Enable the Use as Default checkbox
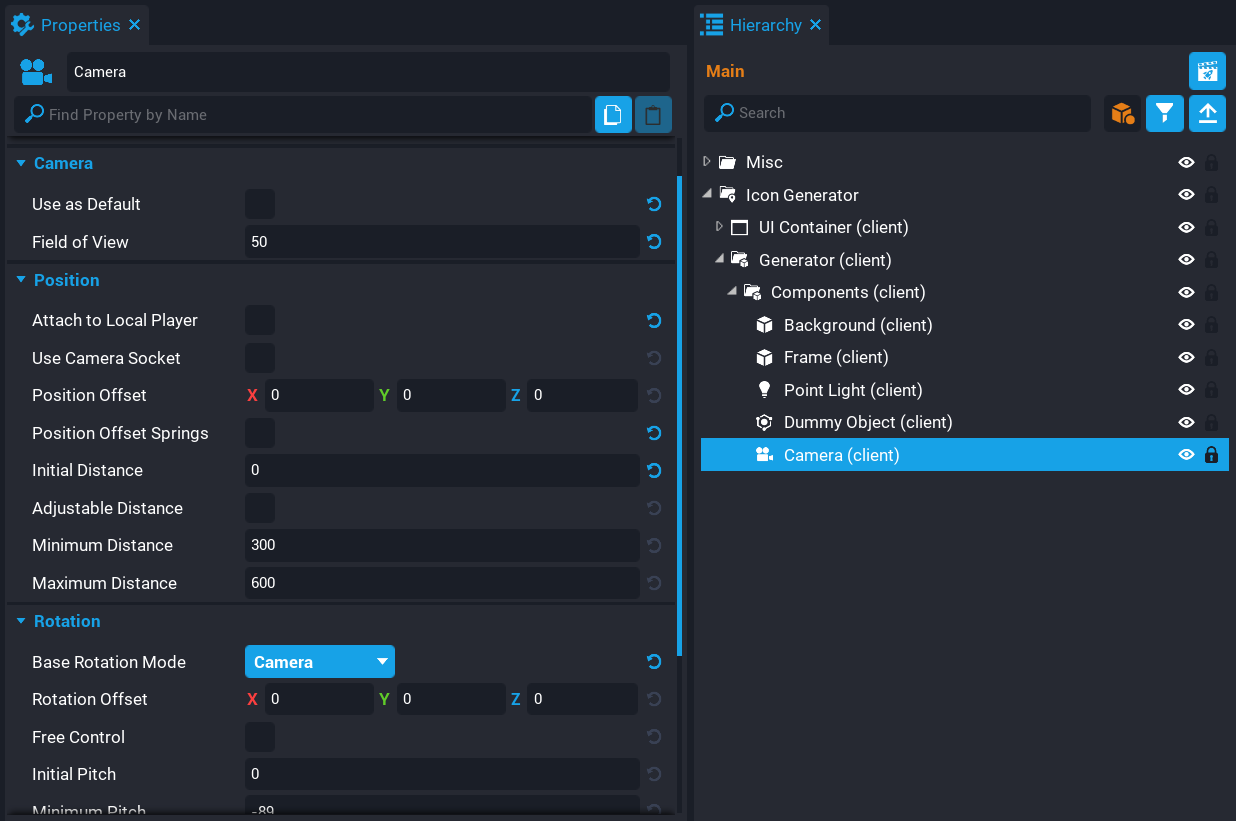 [260, 204]
